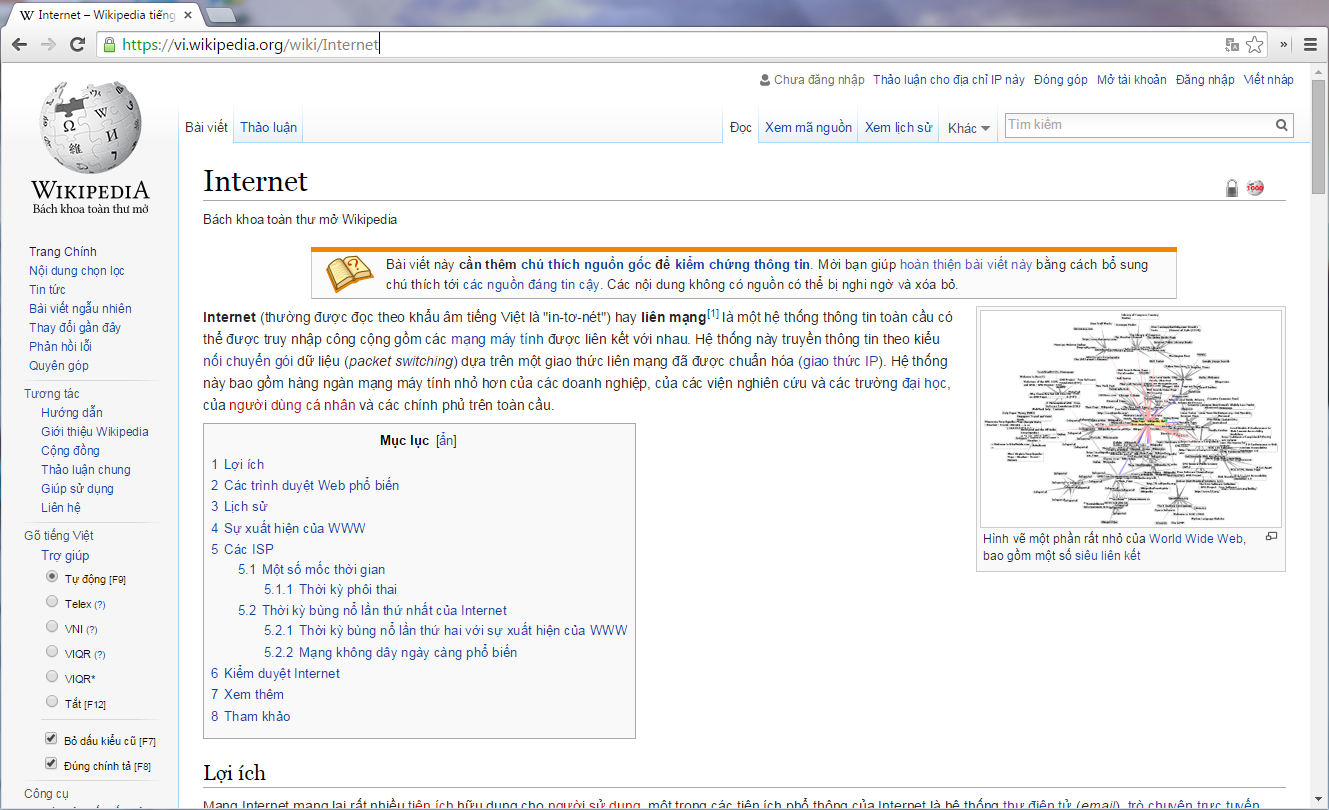Open a new tab with the tab strip button
1329x810 pixels.
(223, 15)
